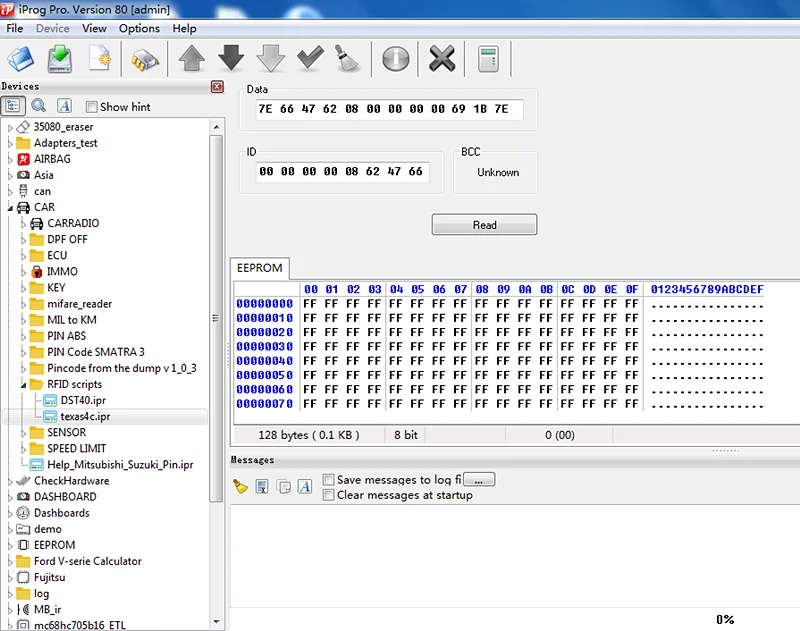
Task: Click the copy messages icon
Action: (x=283, y=487)
